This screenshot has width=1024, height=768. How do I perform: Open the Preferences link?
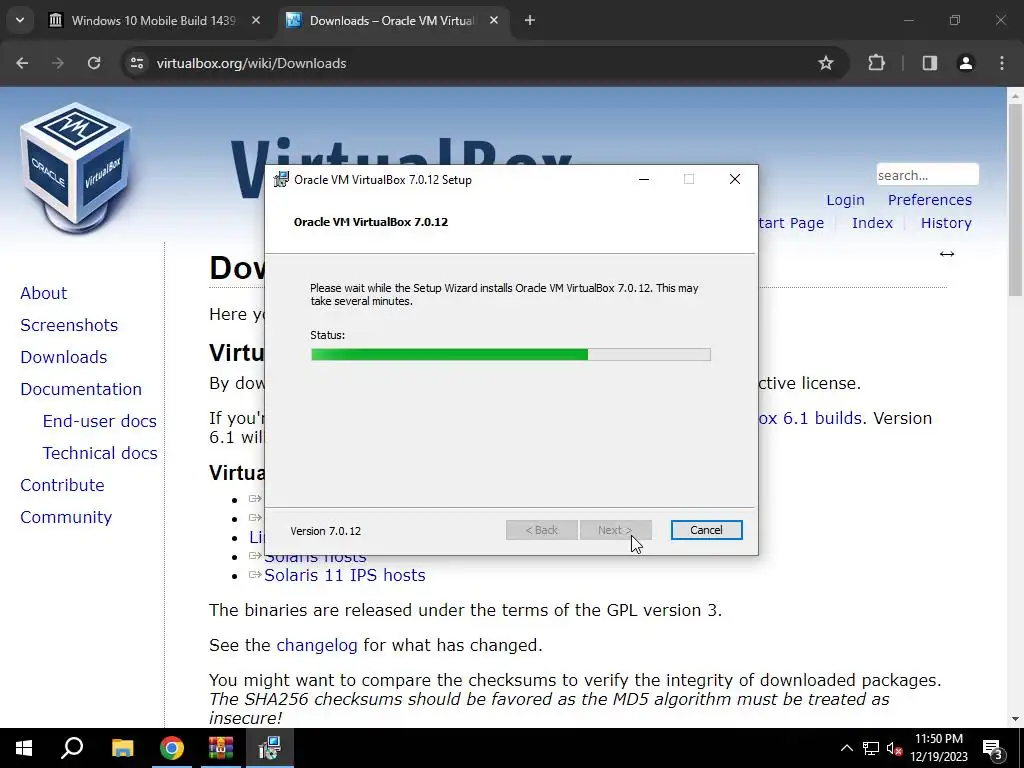point(929,200)
